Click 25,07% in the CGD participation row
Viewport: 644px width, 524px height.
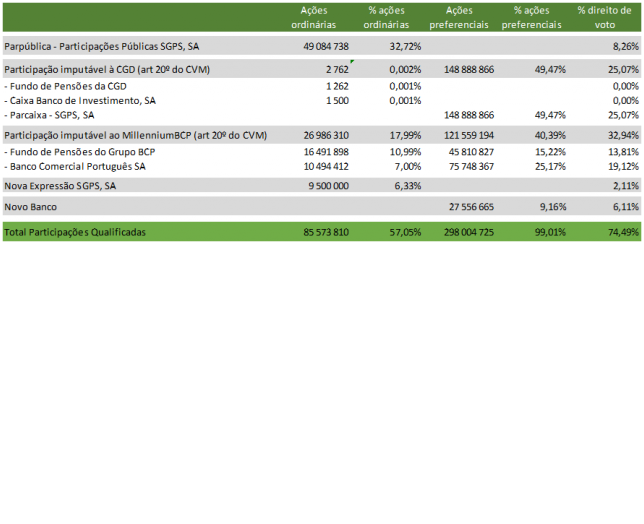[x=623, y=69]
